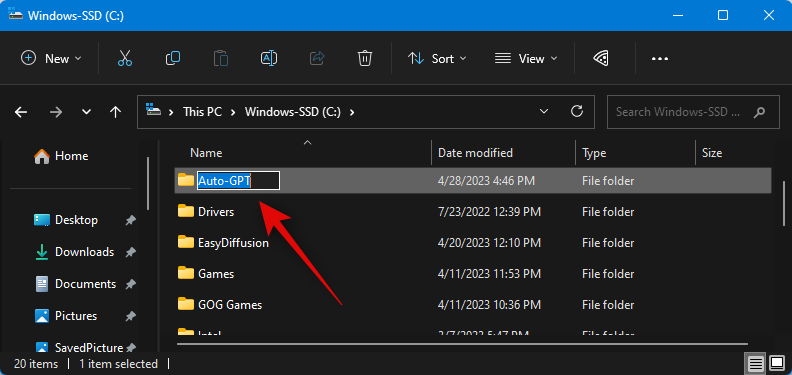Image resolution: width=792 pixels, height=375 pixels.
Task: Click the pin icon beside Pictures
Action: point(130,316)
